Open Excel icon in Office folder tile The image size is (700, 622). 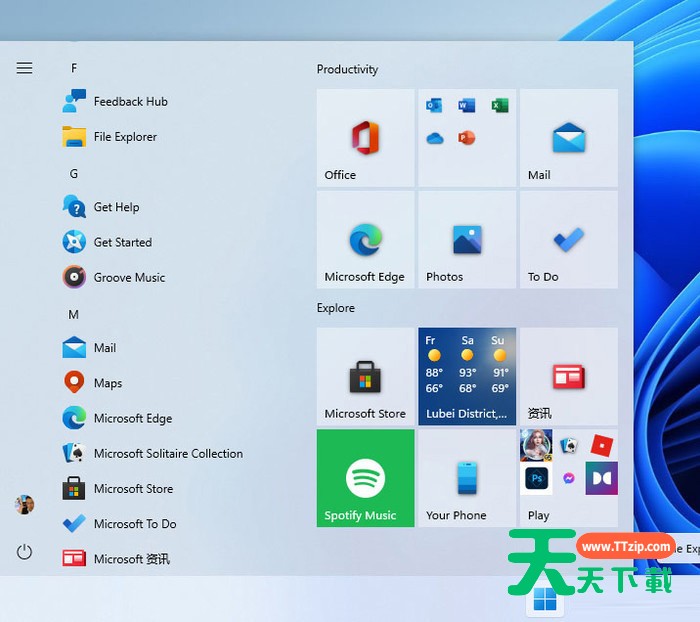click(500, 106)
